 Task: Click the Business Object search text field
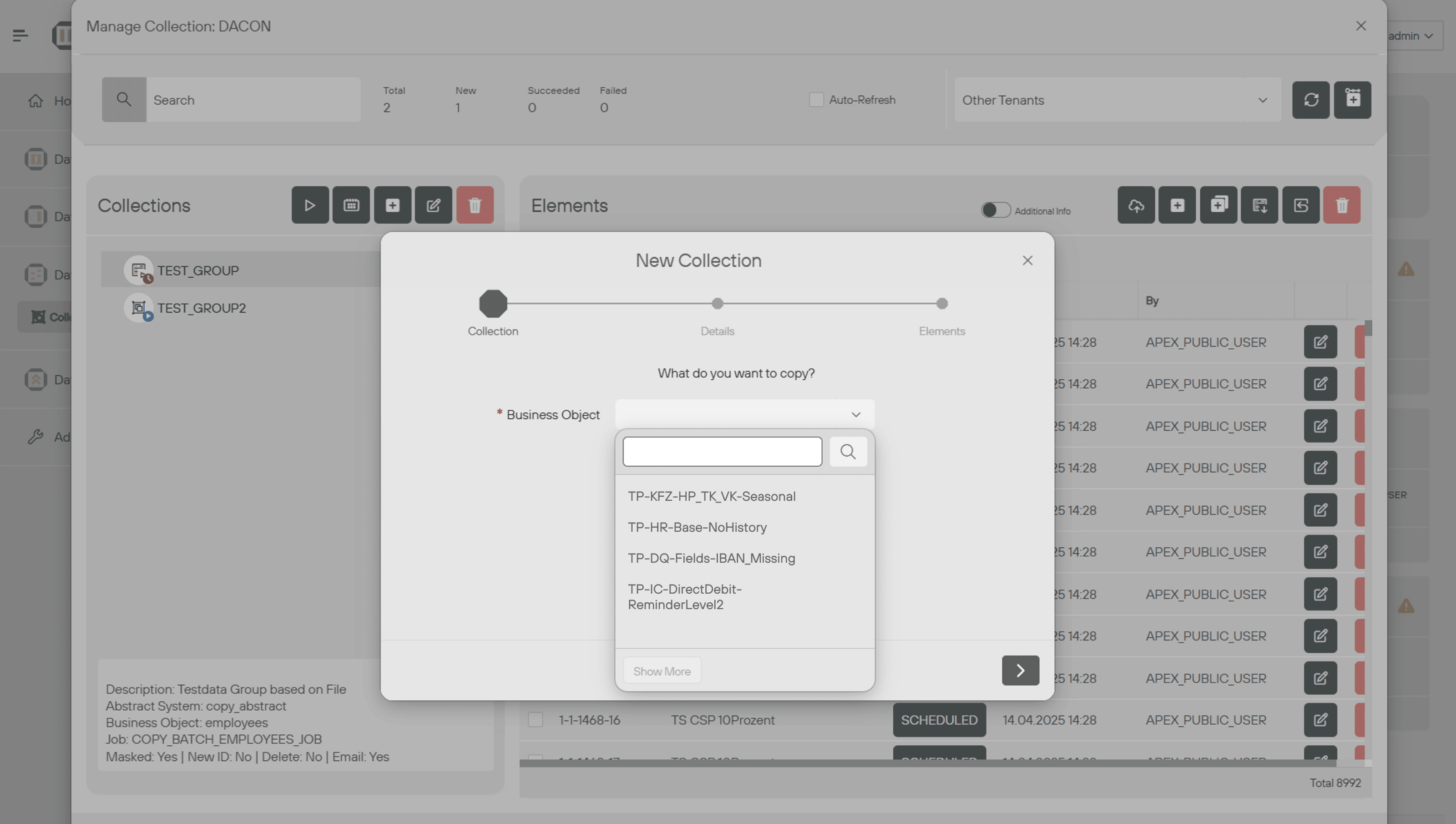tap(722, 452)
